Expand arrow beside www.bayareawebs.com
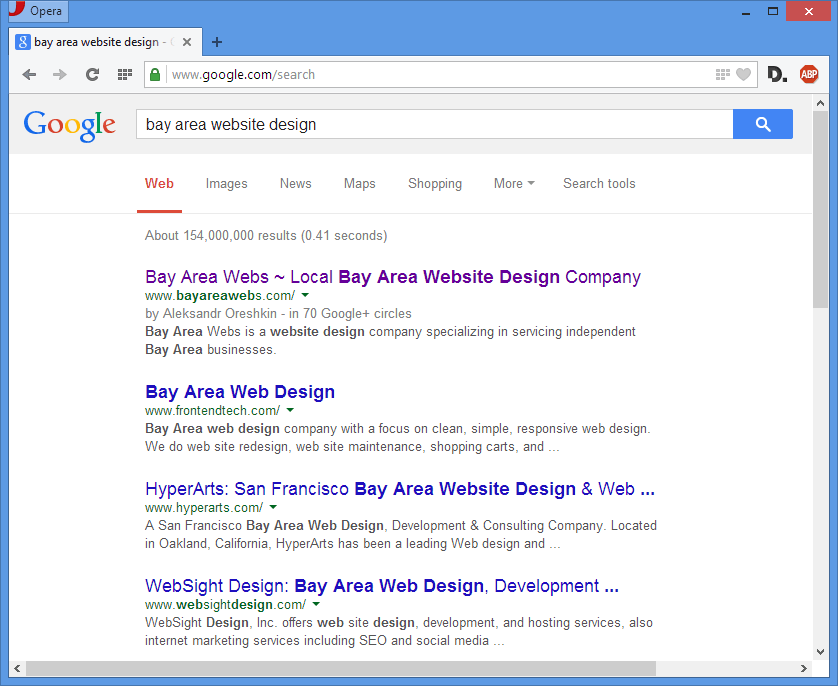 (305, 295)
